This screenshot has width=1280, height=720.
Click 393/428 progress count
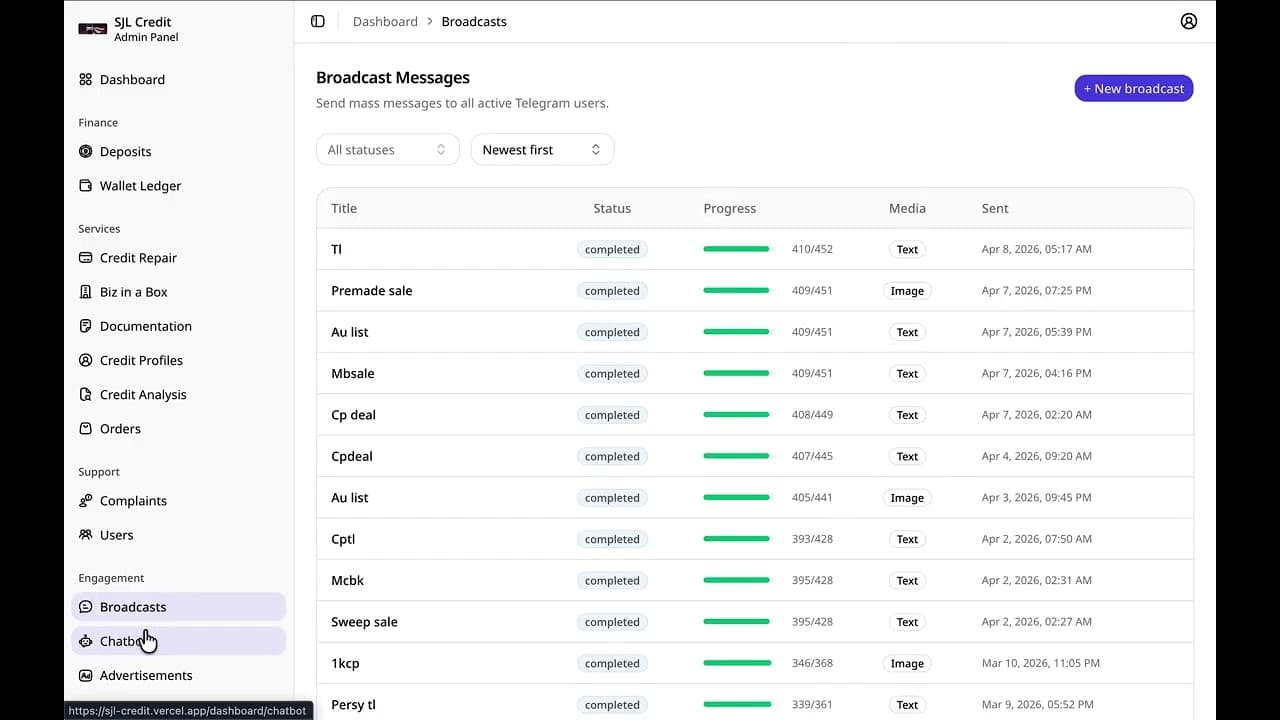[812, 539]
